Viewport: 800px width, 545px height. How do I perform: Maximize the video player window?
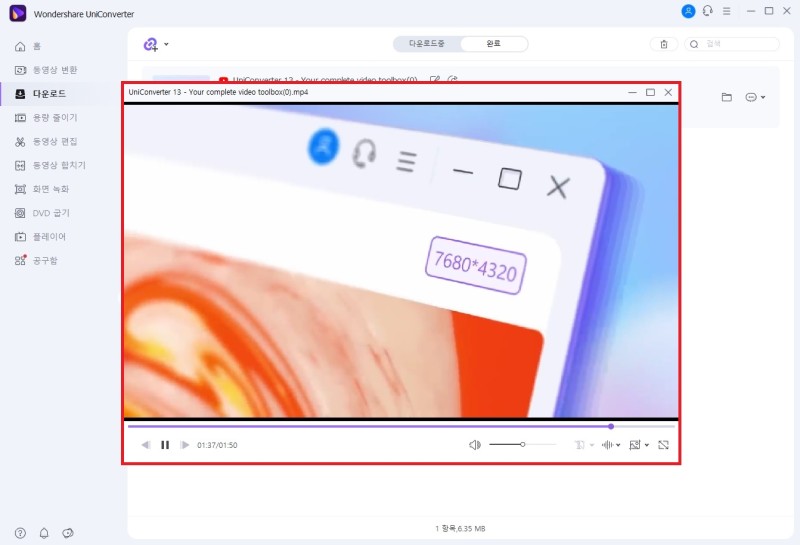coord(651,92)
